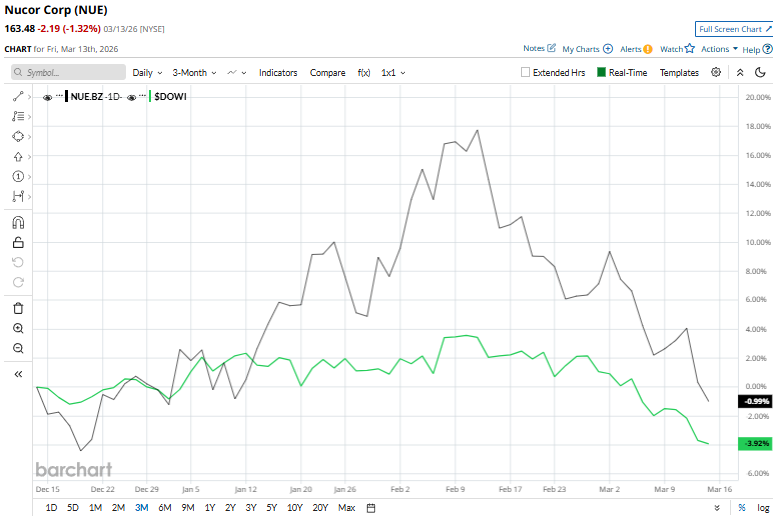Expand the trend line tool submenu arrow
The width and height of the screenshot is (773, 517).
coord(30,97)
